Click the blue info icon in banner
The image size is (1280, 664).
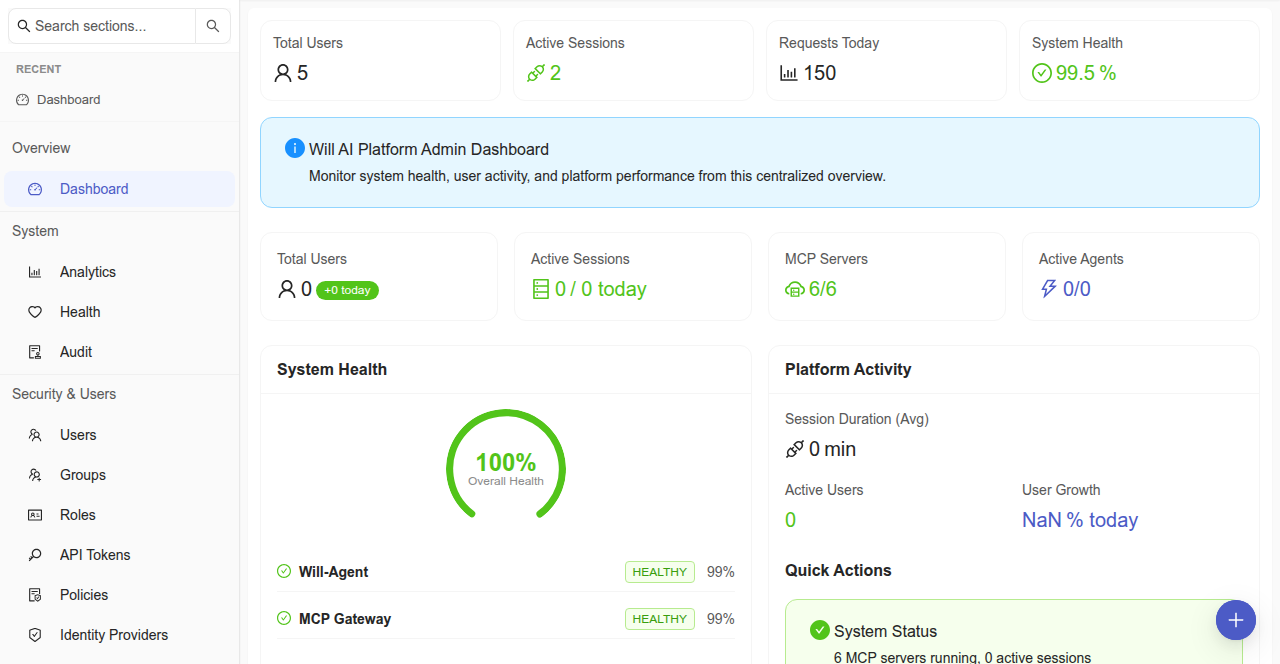(295, 148)
